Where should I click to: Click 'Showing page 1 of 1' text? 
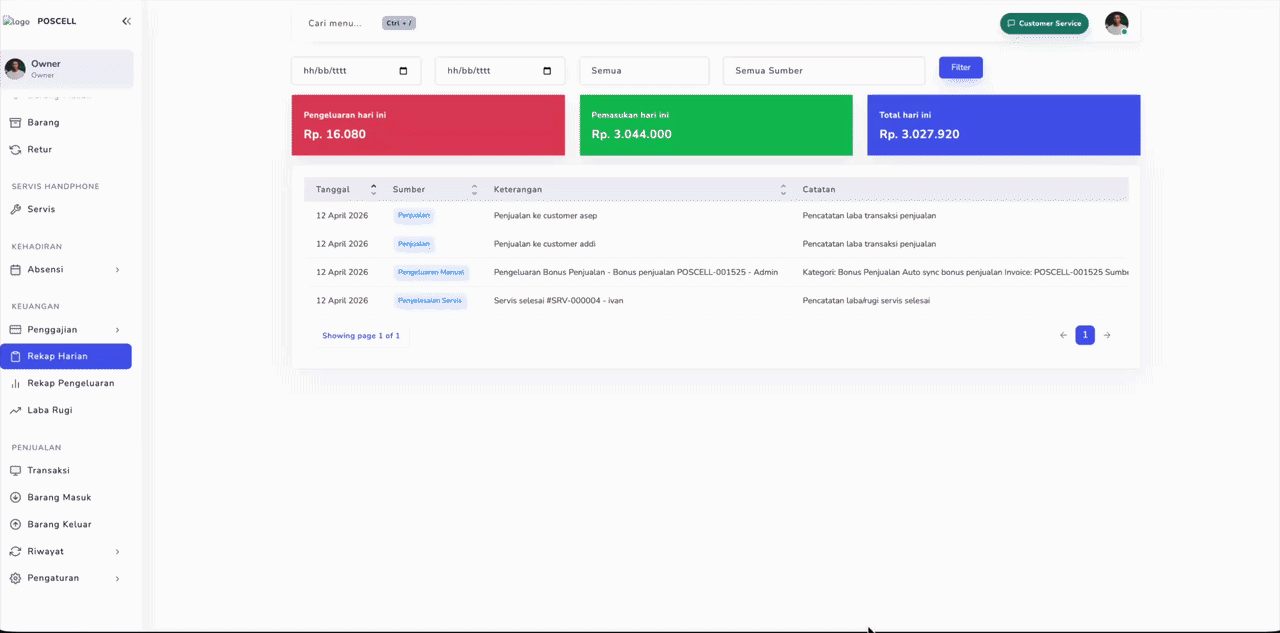pos(361,336)
